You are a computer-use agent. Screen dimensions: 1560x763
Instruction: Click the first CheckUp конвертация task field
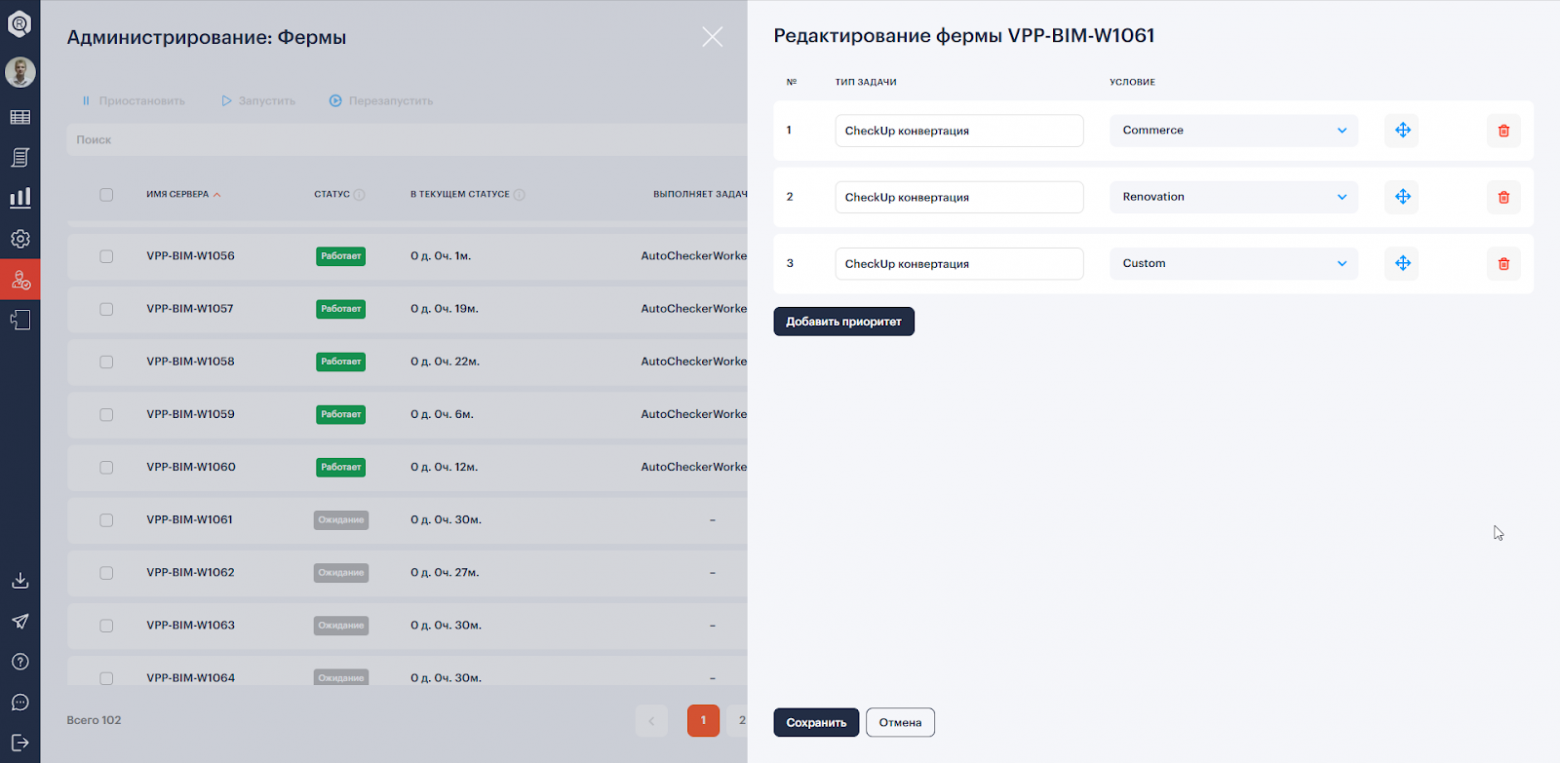click(x=958, y=131)
